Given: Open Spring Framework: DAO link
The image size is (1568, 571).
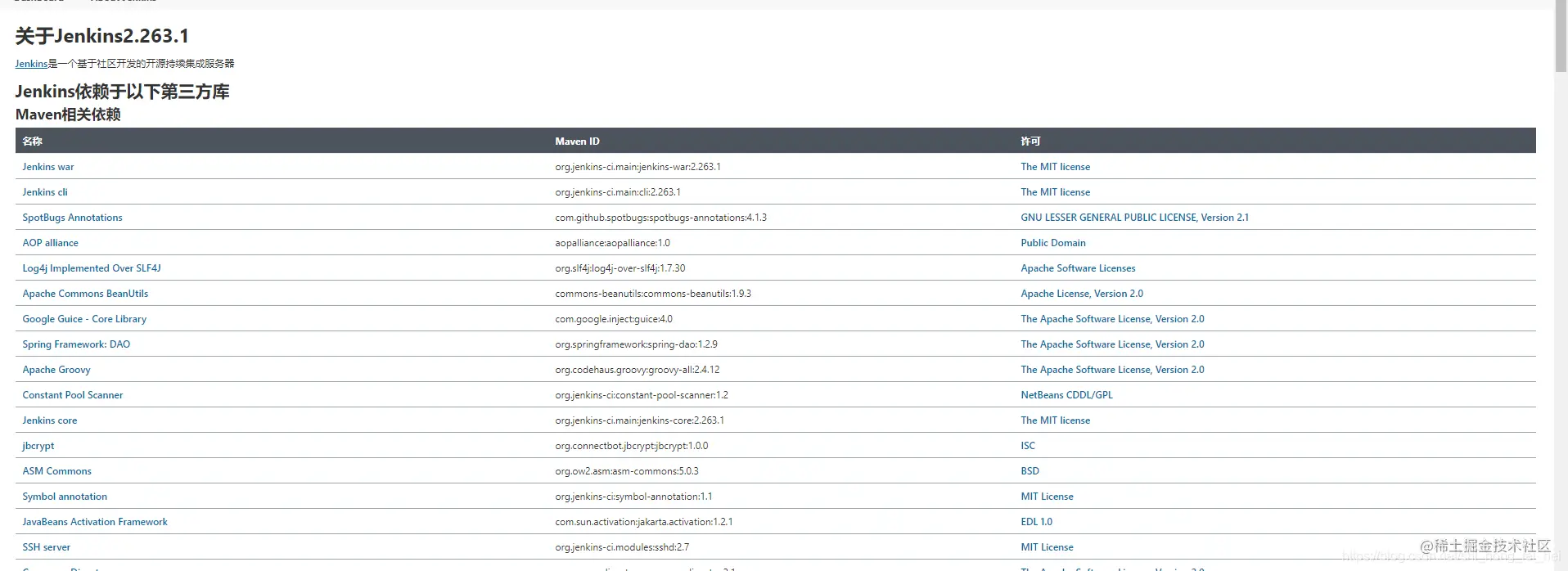Looking at the screenshot, I should 76,344.
